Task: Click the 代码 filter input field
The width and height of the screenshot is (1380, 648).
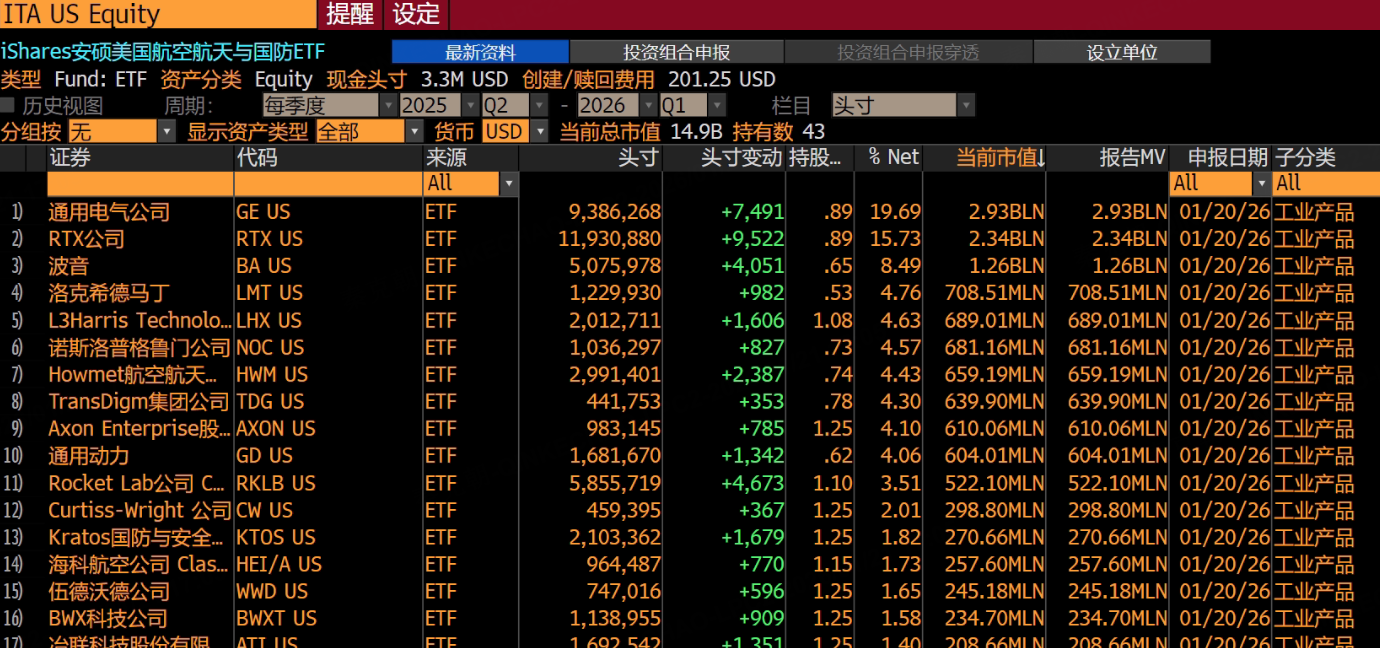Action: pos(328,183)
